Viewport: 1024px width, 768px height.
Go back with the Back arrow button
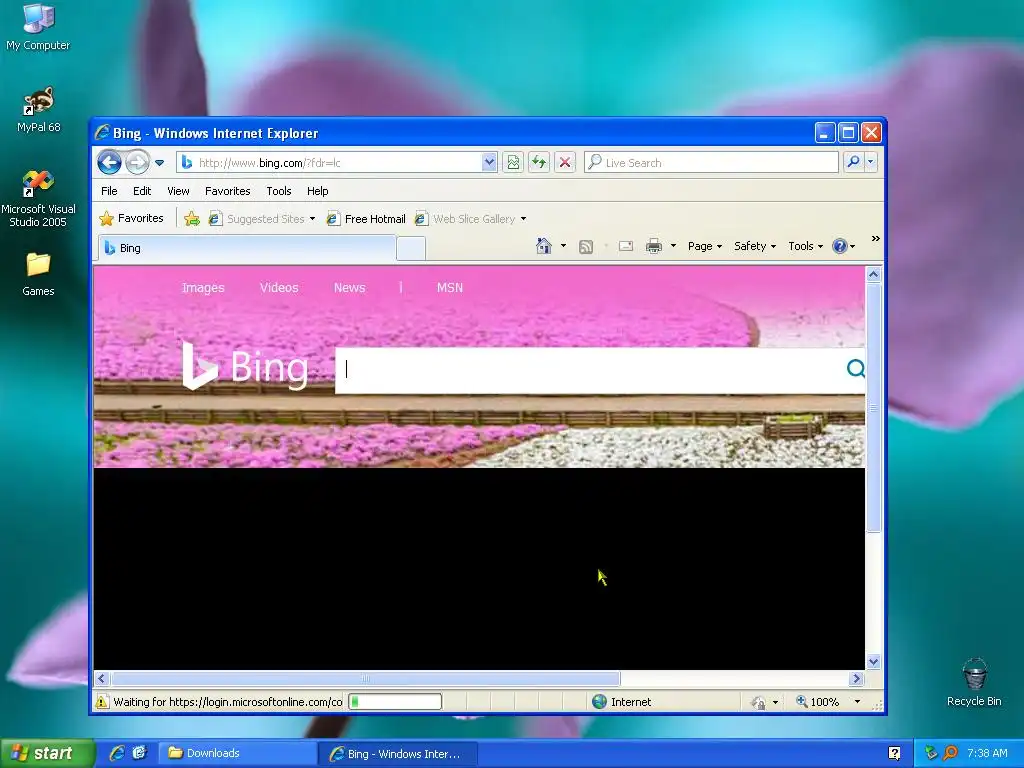coord(109,162)
